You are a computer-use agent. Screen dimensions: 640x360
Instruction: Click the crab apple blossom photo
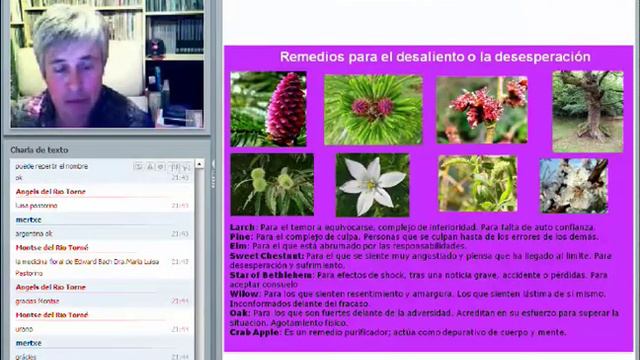(574, 186)
